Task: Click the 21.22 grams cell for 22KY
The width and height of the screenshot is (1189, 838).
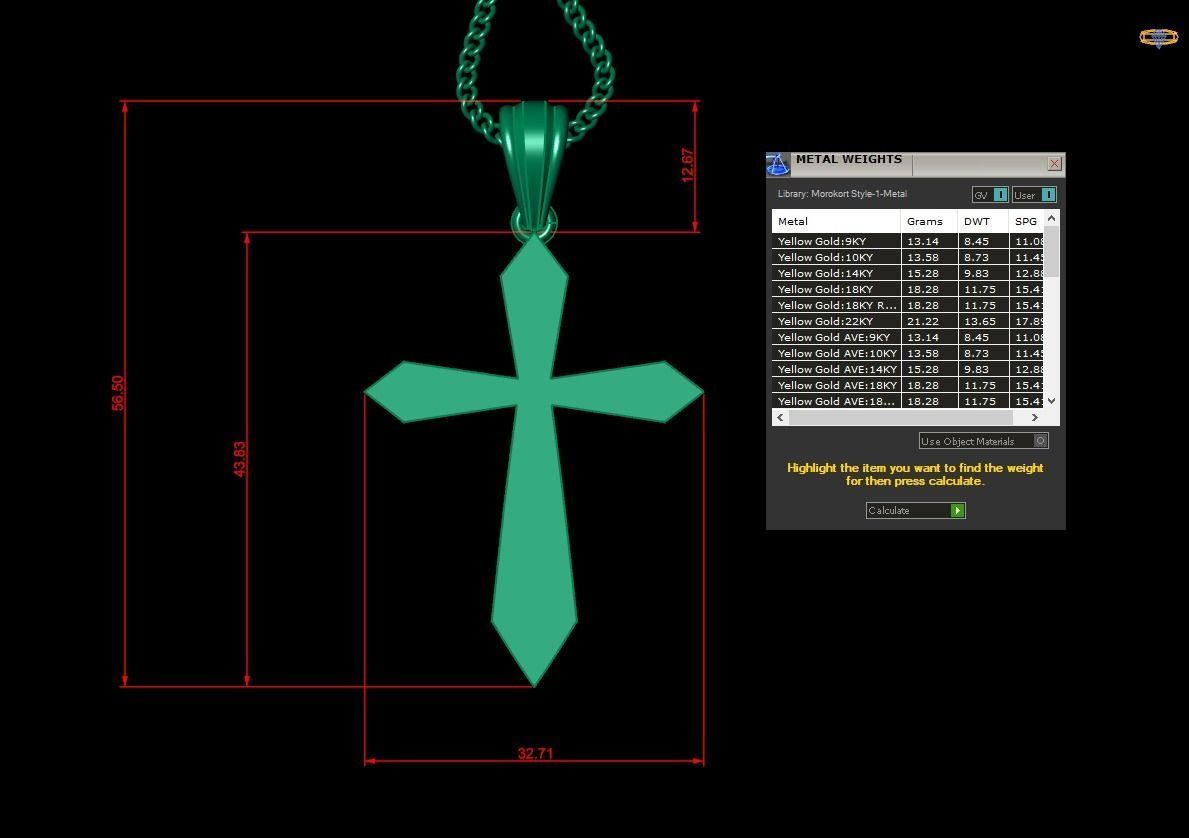Action: [x=929, y=321]
